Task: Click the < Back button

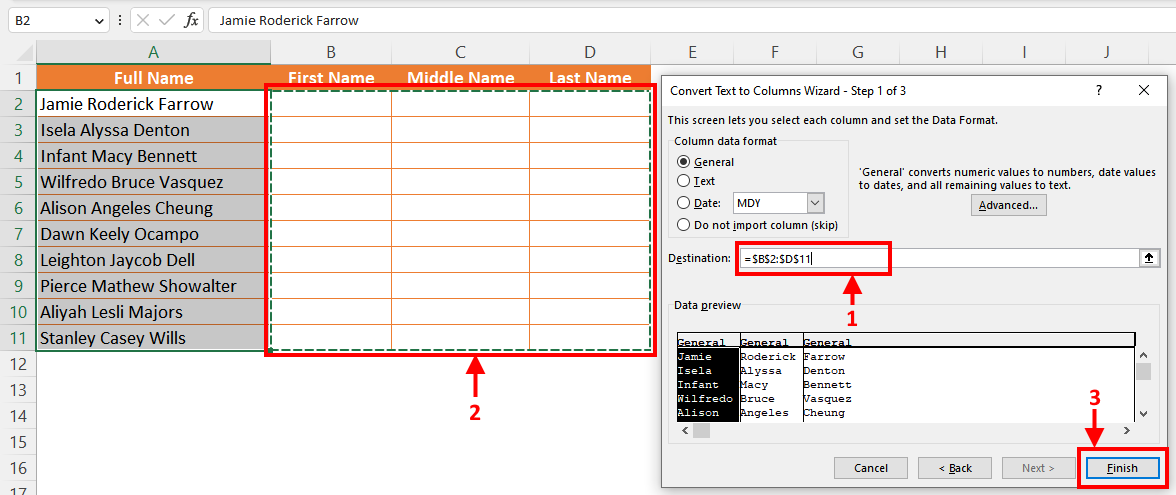Action: pyautogui.click(x=955, y=468)
